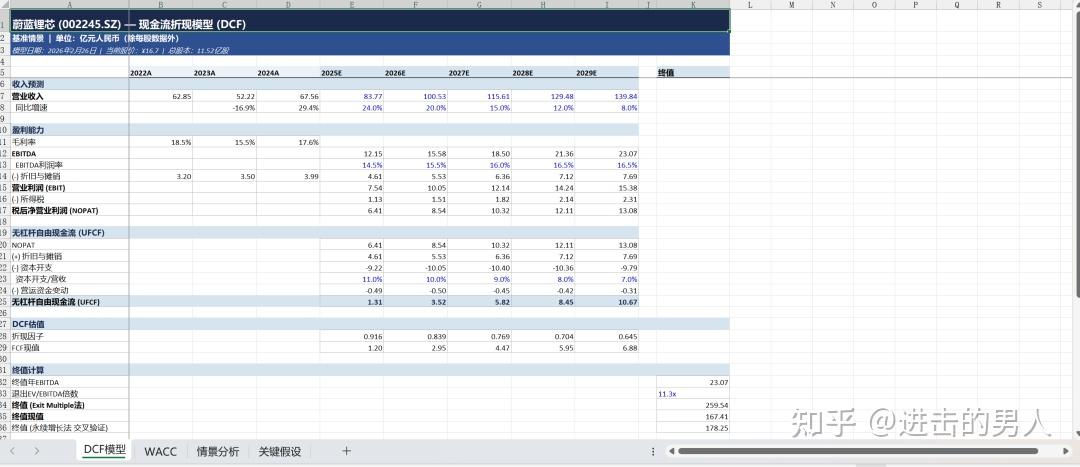Viewport: 1080px width, 467px height.
Task: Select working capital change -0.49
Action: [x=352, y=290]
